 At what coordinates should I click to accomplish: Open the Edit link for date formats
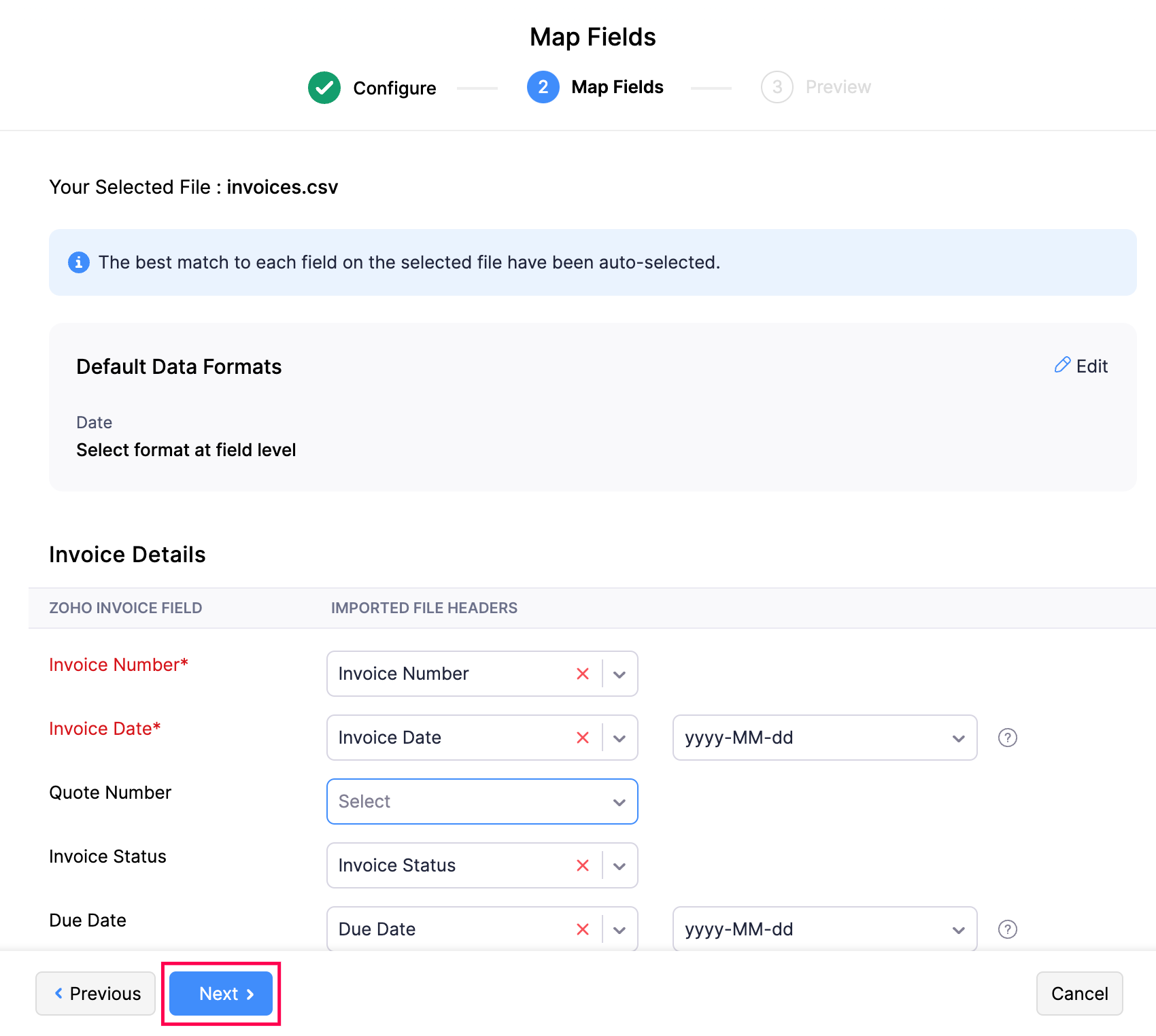click(1090, 366)
